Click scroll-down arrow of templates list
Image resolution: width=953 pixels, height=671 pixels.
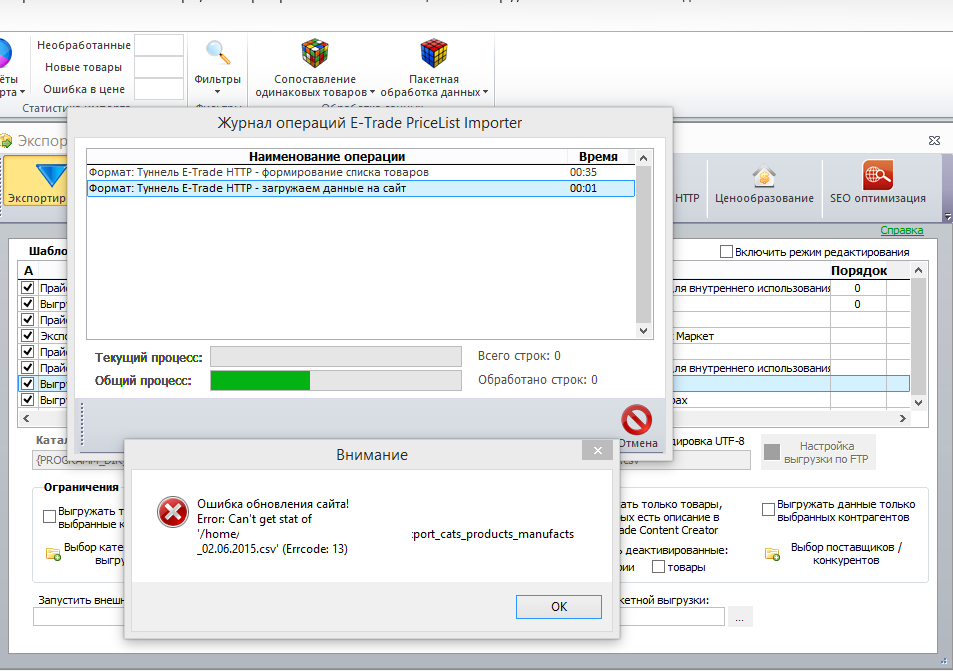point(918,402)
